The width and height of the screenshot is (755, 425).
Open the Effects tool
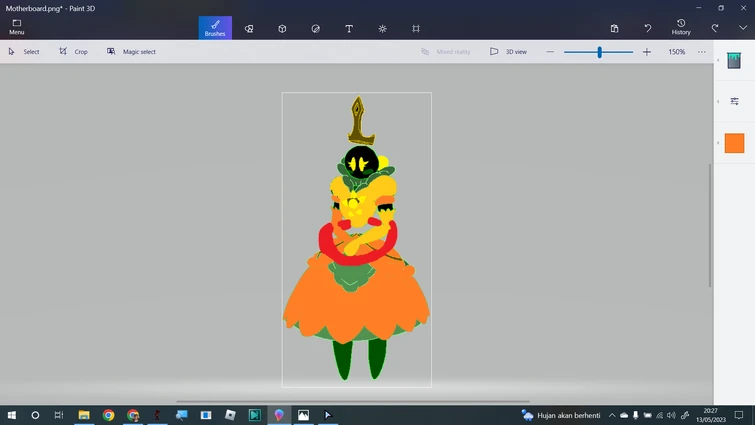382,29
